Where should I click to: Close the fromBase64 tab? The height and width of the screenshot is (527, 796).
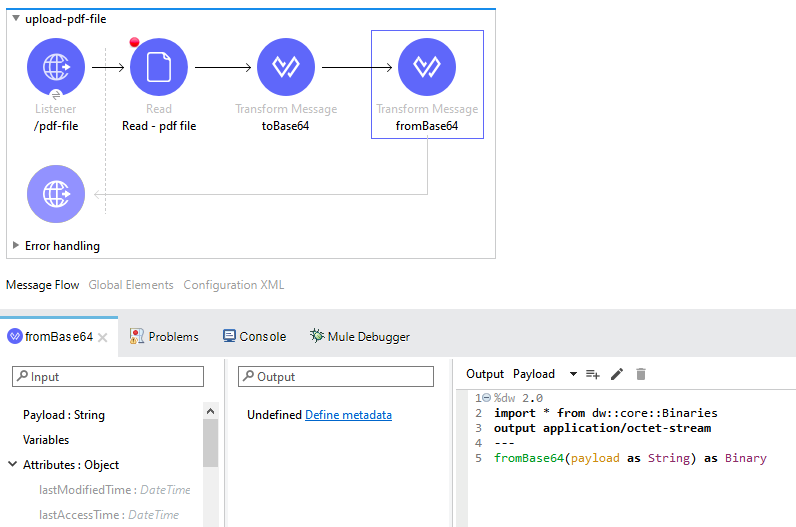[x=103, y=337]
